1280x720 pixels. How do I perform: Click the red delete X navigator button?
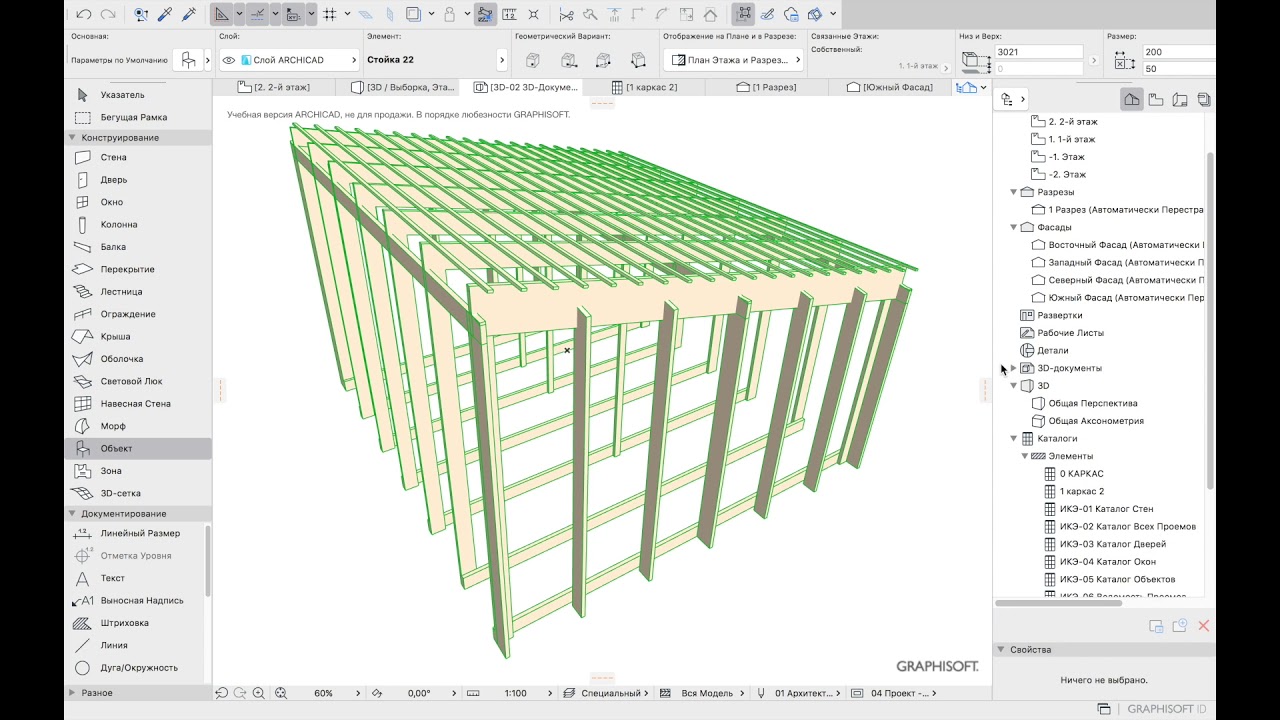click(x=1204, y=626)
